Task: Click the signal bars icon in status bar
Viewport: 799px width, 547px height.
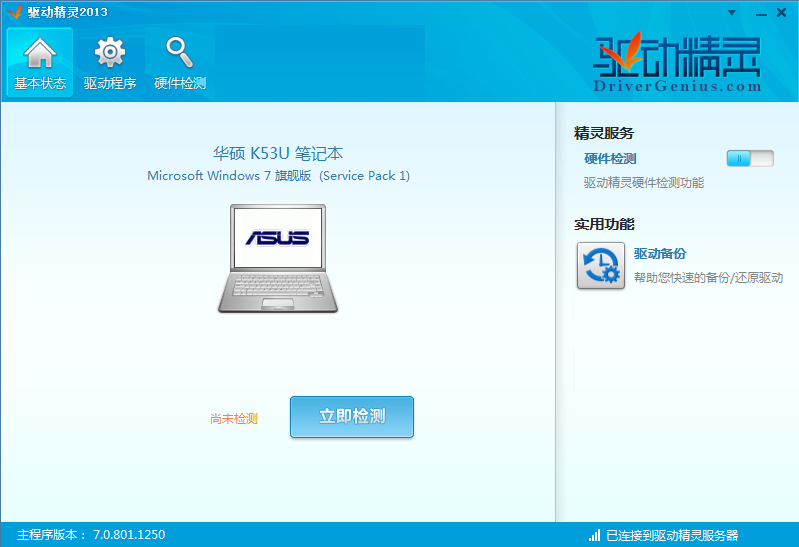Action: click(x=594, y=535)
